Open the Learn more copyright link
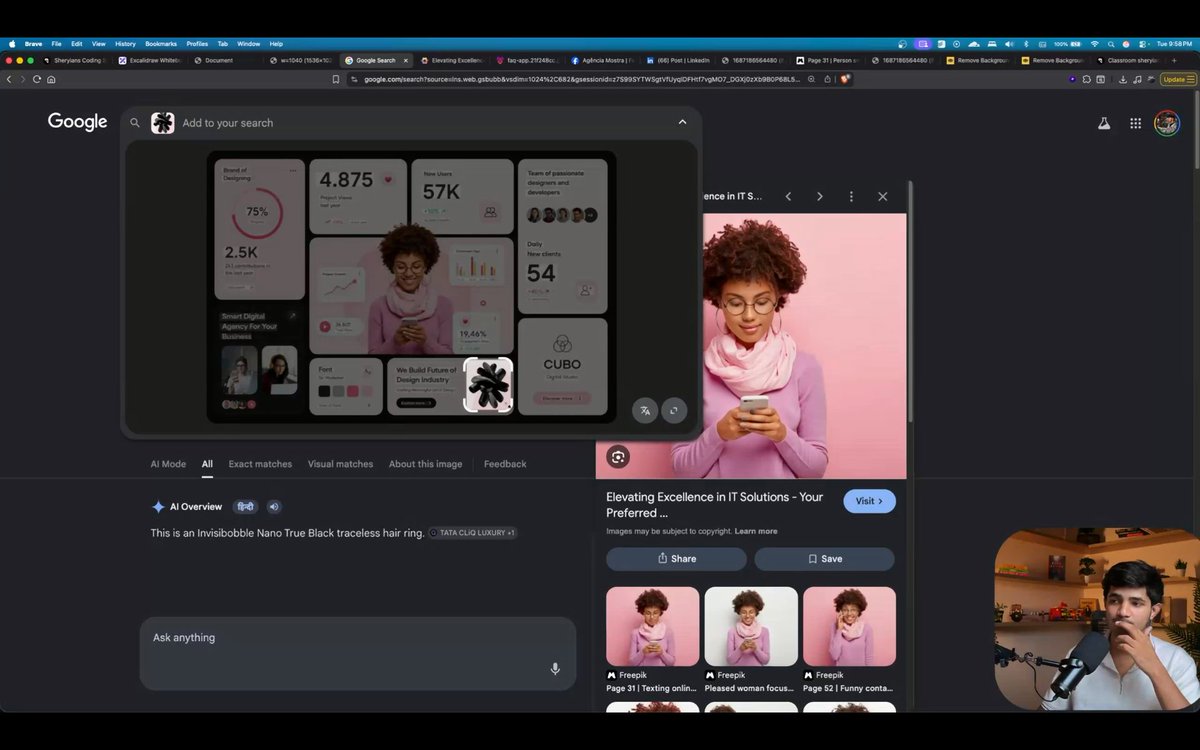Viewport: 1200px width, 750px height. 756,531
